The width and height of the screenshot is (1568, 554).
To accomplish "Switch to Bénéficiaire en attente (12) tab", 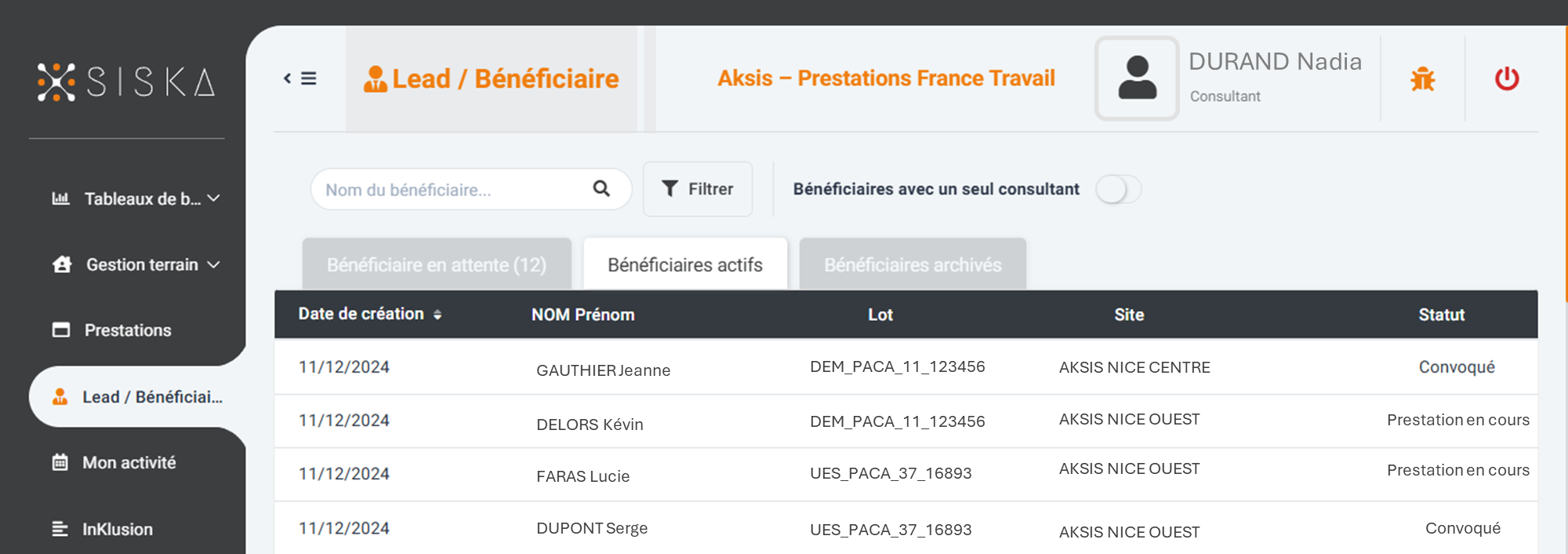I will (x=437, y=264).
